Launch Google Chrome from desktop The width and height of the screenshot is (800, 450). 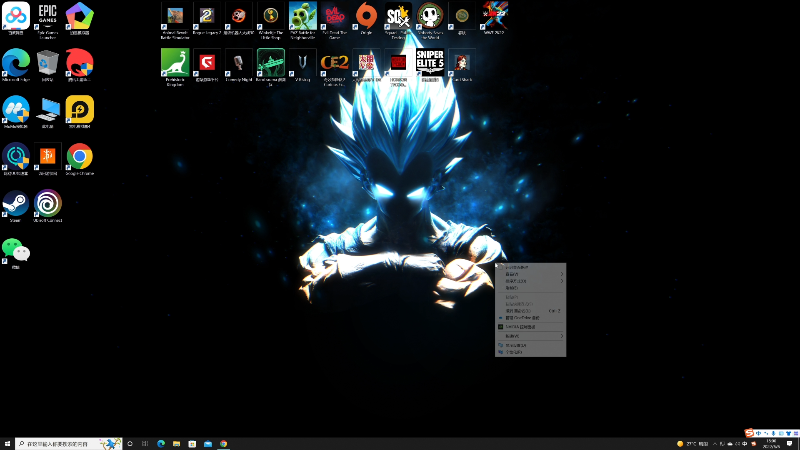pyautogui.click(x=80, y=159)
